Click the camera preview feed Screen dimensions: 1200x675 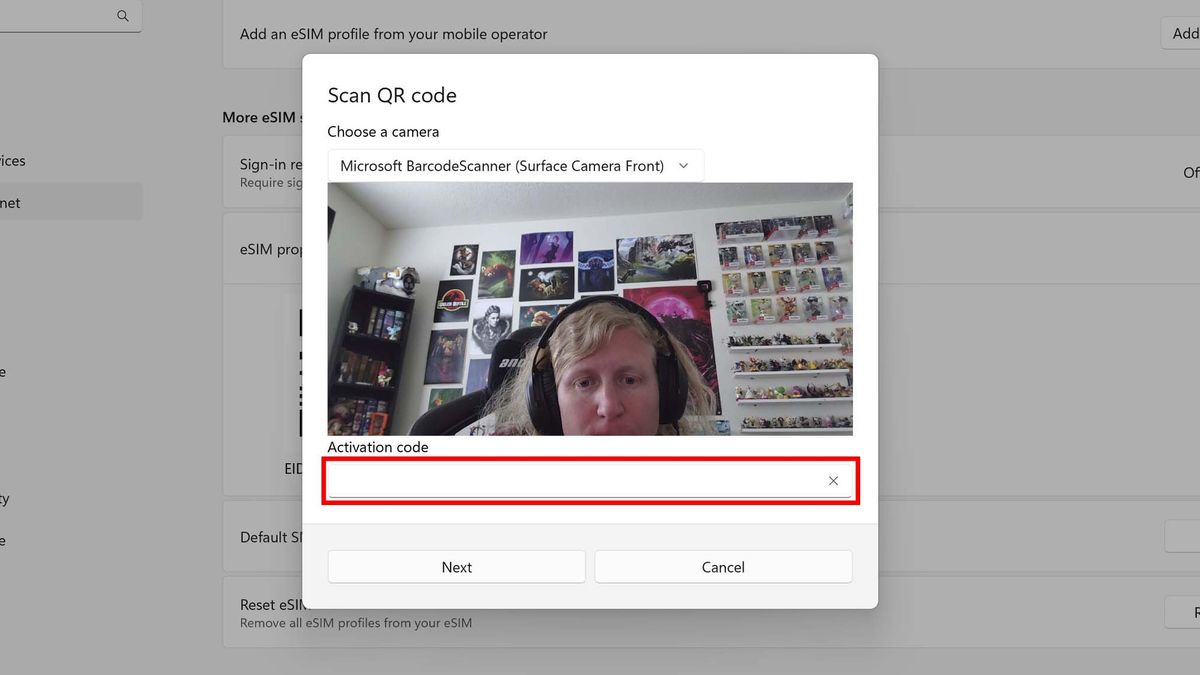[x=590, y=308]
